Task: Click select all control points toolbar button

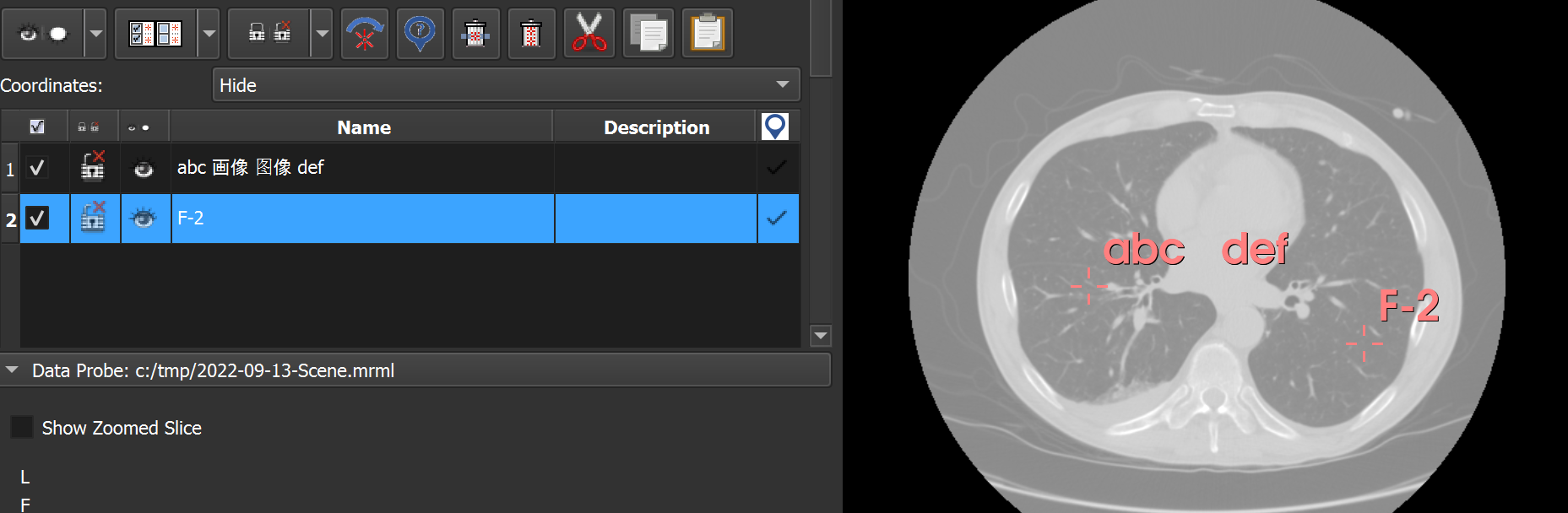Action: click(155, 34)
